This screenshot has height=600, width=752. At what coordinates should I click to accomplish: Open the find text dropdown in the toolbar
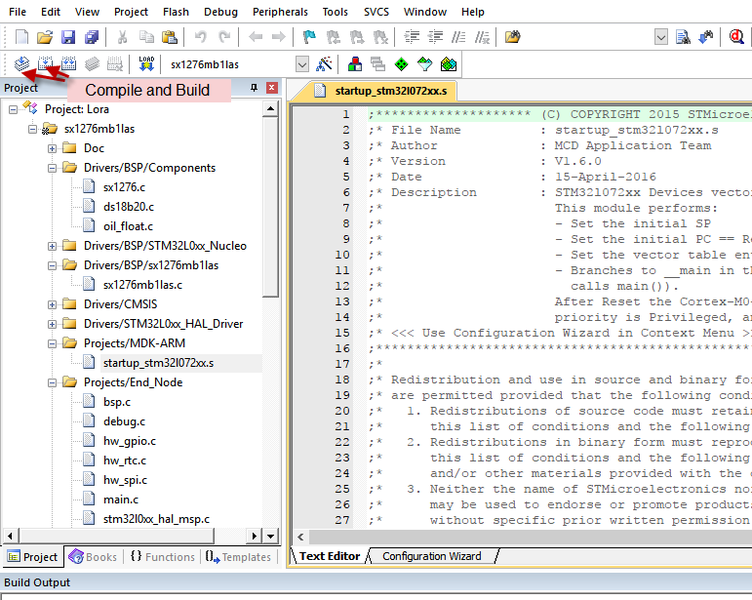click(x=661, y=37)
